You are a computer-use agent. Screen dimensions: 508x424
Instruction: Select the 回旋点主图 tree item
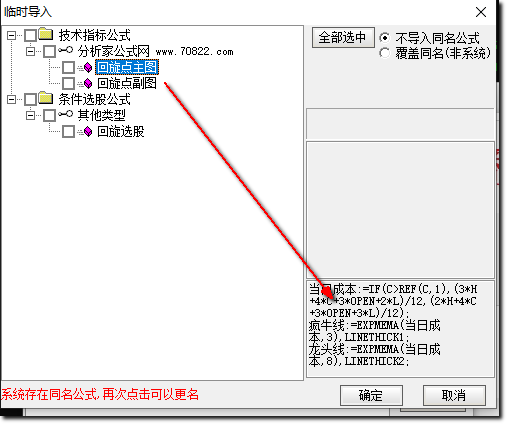127,67
